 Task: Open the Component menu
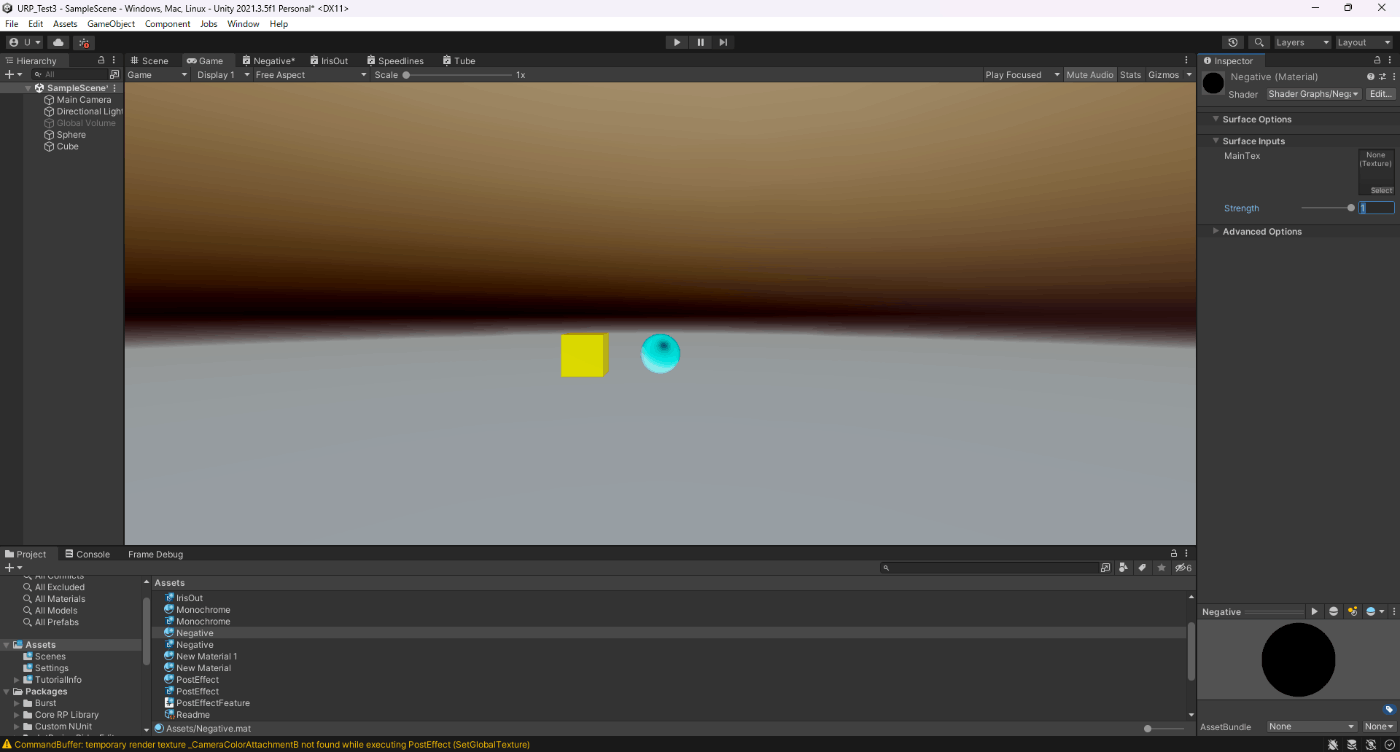click(x=167, y=24)
